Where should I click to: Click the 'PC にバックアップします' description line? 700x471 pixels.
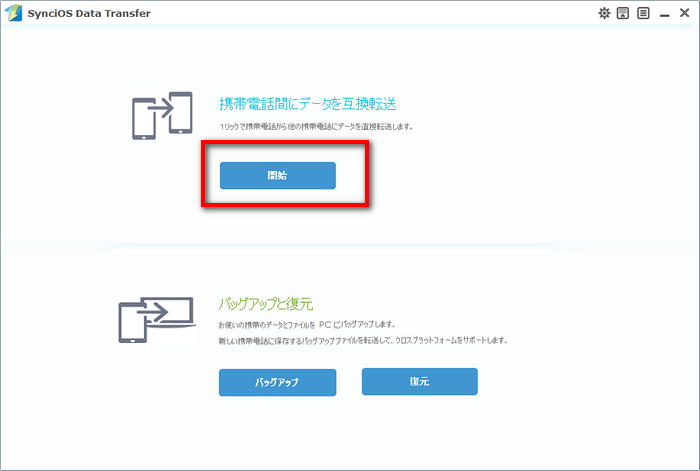pos(307,325)
